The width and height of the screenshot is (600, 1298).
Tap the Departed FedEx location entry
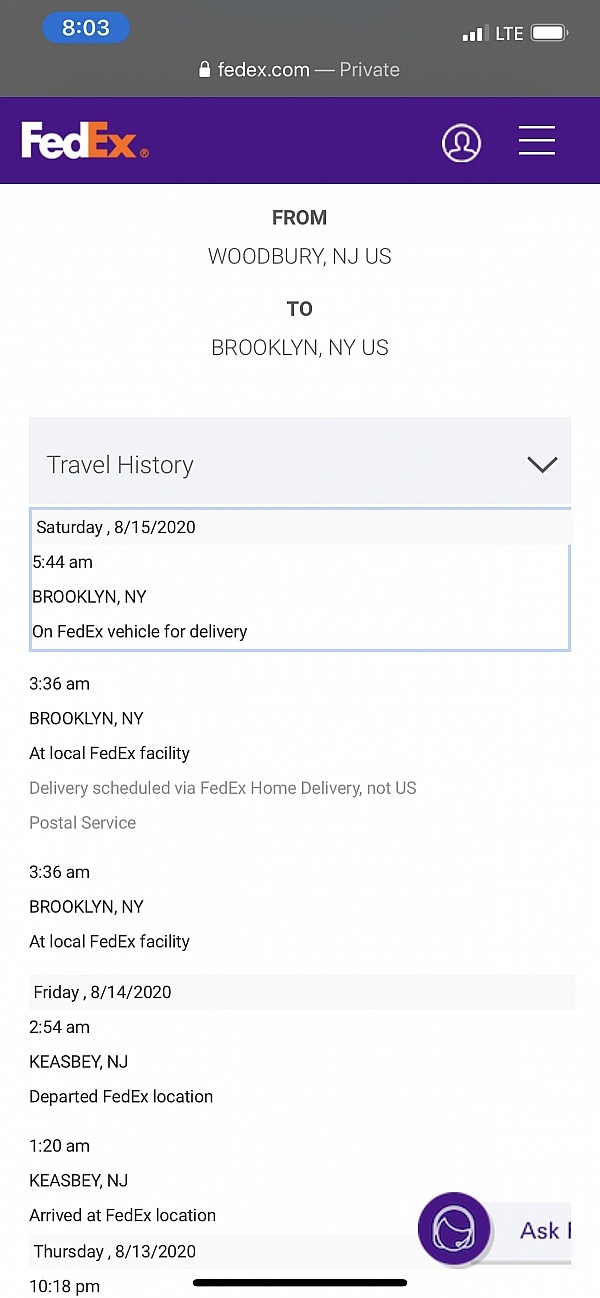tap(121, 1096)
